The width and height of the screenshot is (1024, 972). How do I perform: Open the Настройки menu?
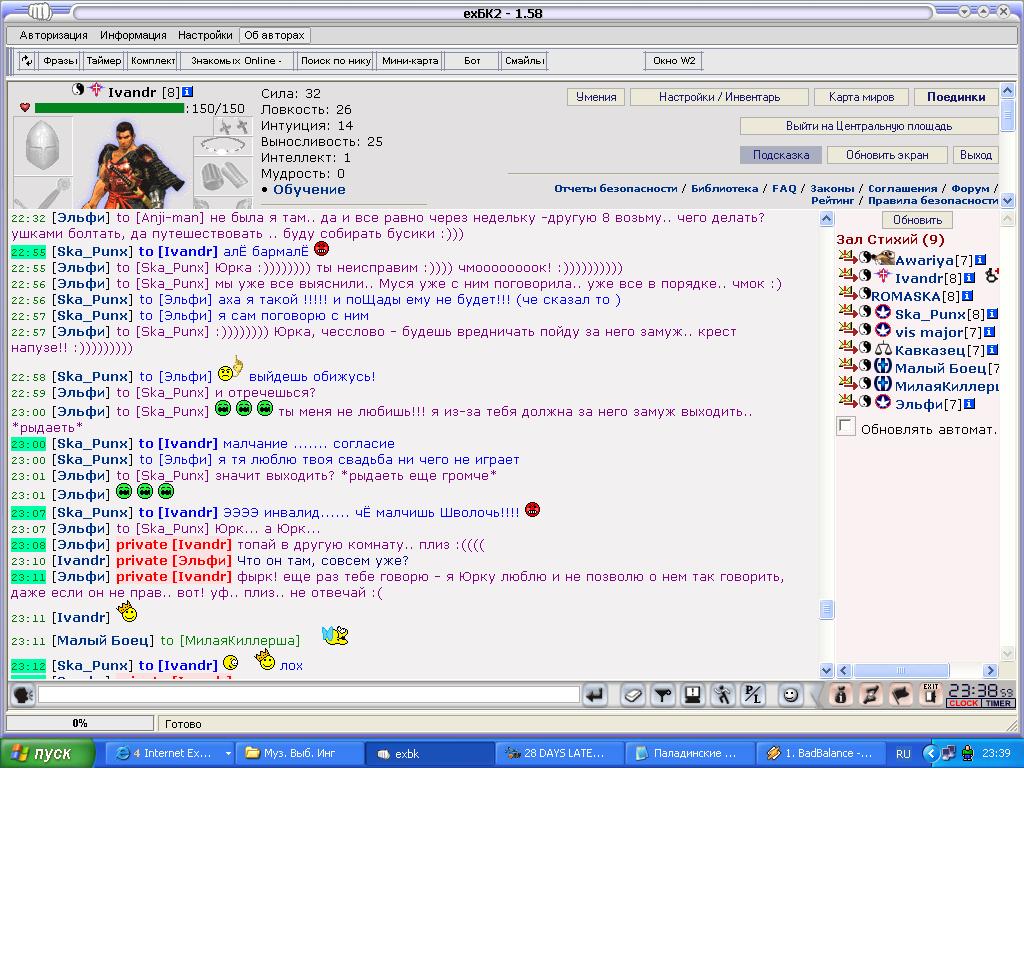205,35
